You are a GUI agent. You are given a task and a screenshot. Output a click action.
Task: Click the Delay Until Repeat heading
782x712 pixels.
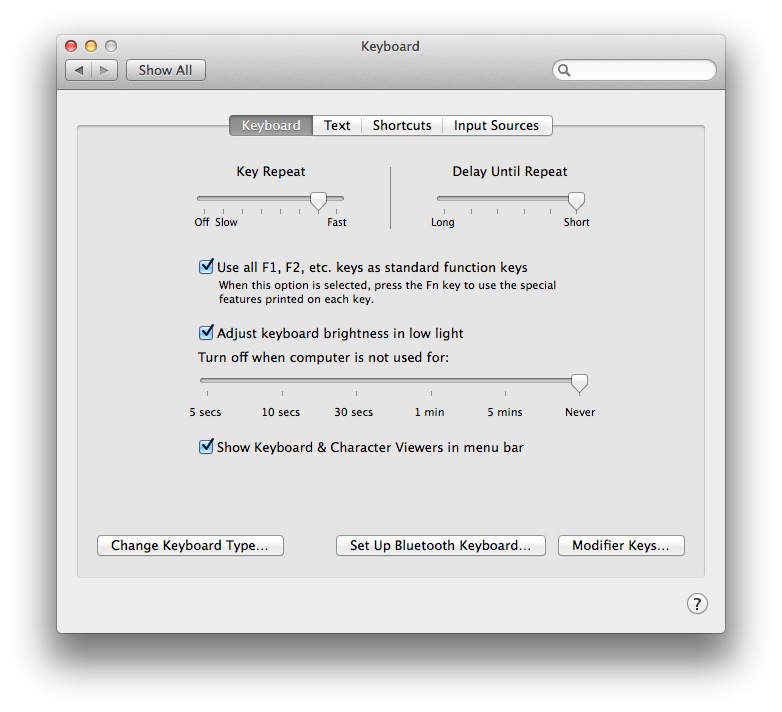point(510,172)
